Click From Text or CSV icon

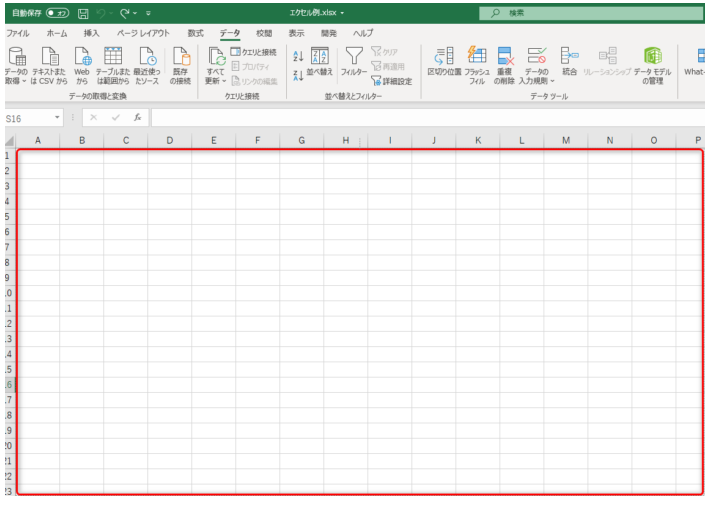(49, 62)
